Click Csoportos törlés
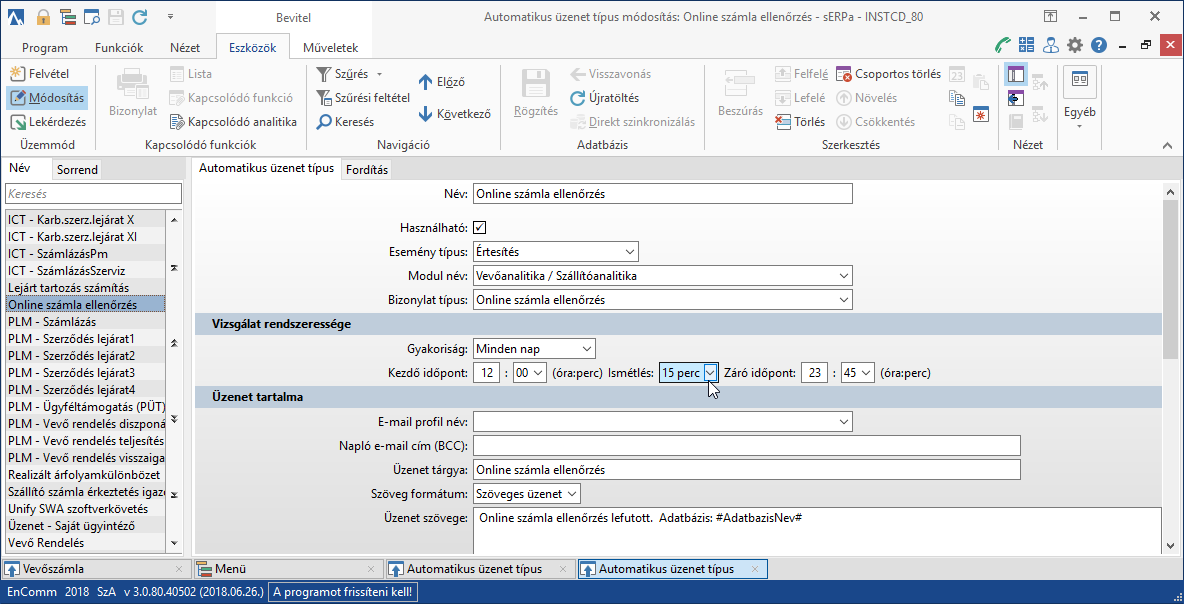The image size is (1184, 604). click(x=888, y=74)
